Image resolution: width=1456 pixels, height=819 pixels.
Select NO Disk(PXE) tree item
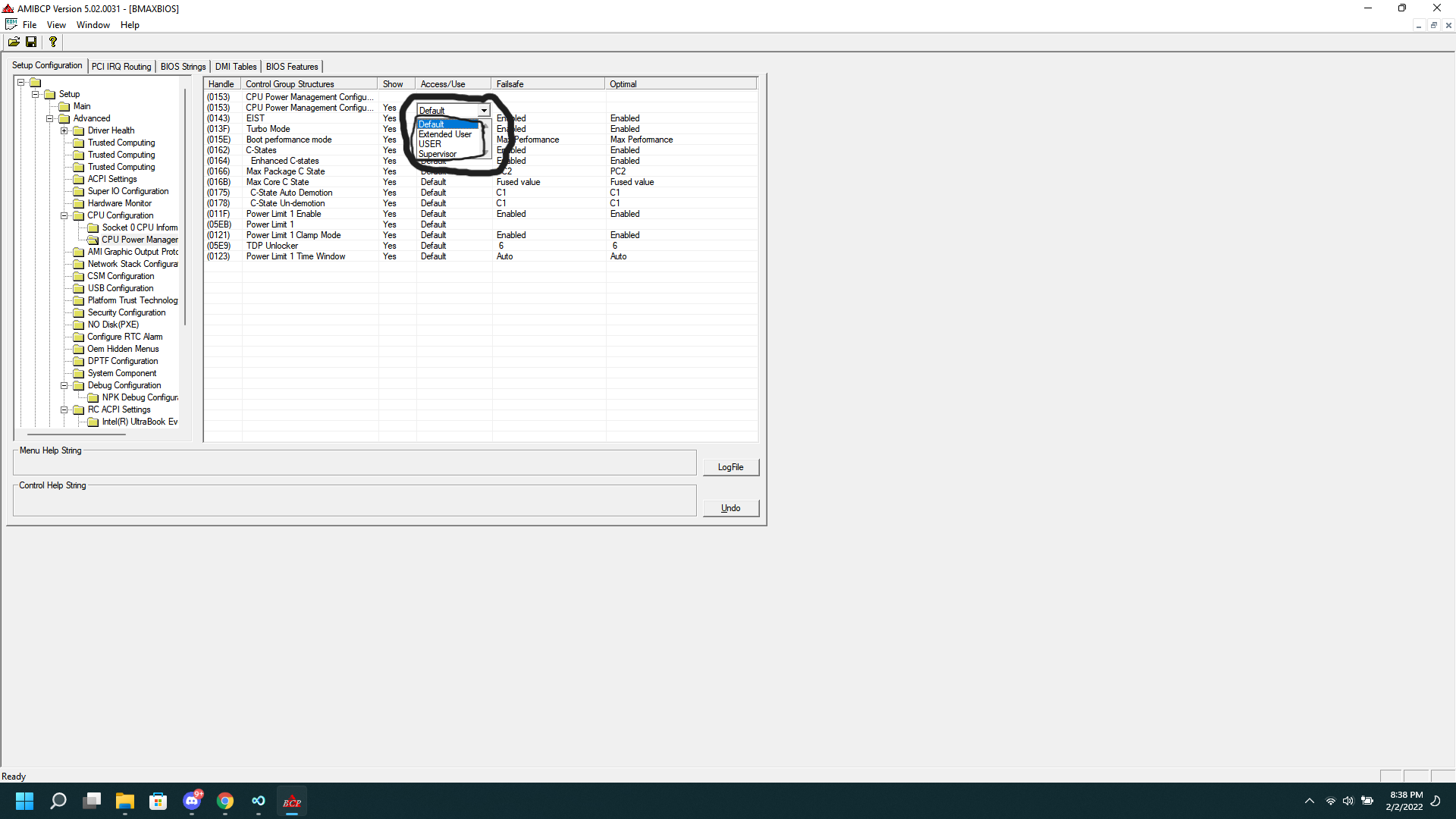click(113, 325)
